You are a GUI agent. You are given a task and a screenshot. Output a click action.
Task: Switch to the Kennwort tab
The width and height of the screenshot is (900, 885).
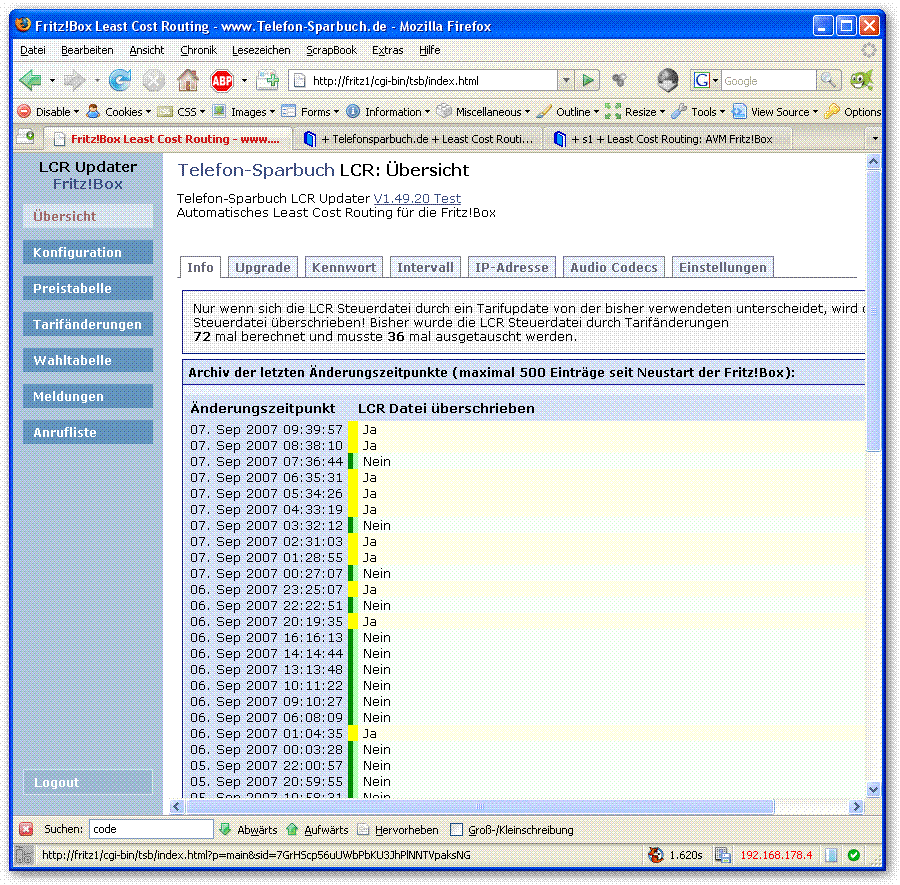[344, 267]
